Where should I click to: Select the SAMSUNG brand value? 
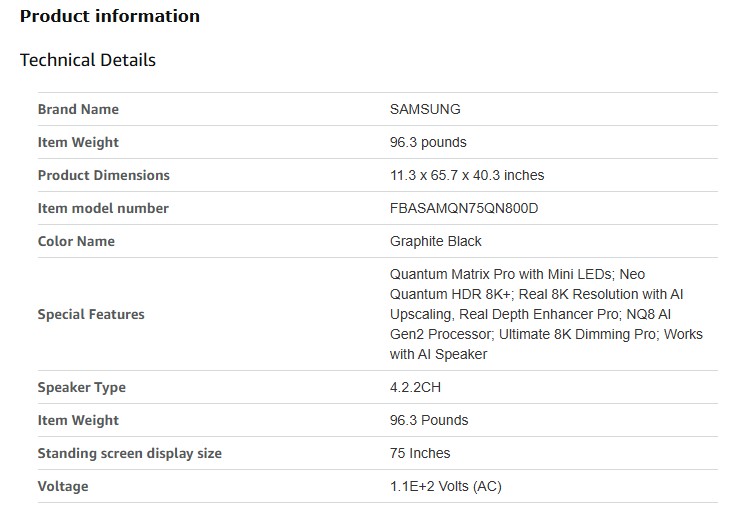pyautogui.click(x=425, y=109)
